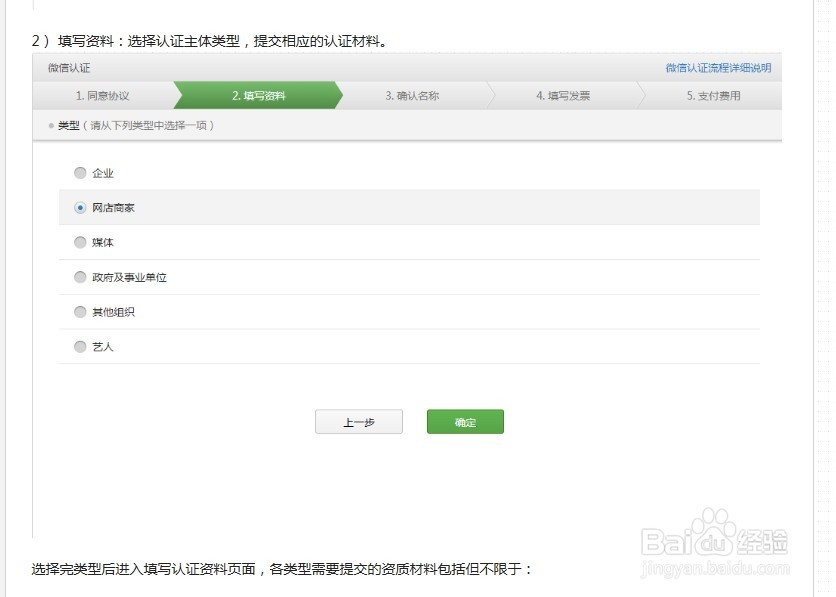Select the 网店商家 radio button
Image resolution: width=836 pixels, height=597 pixels.
pos(80,208)
